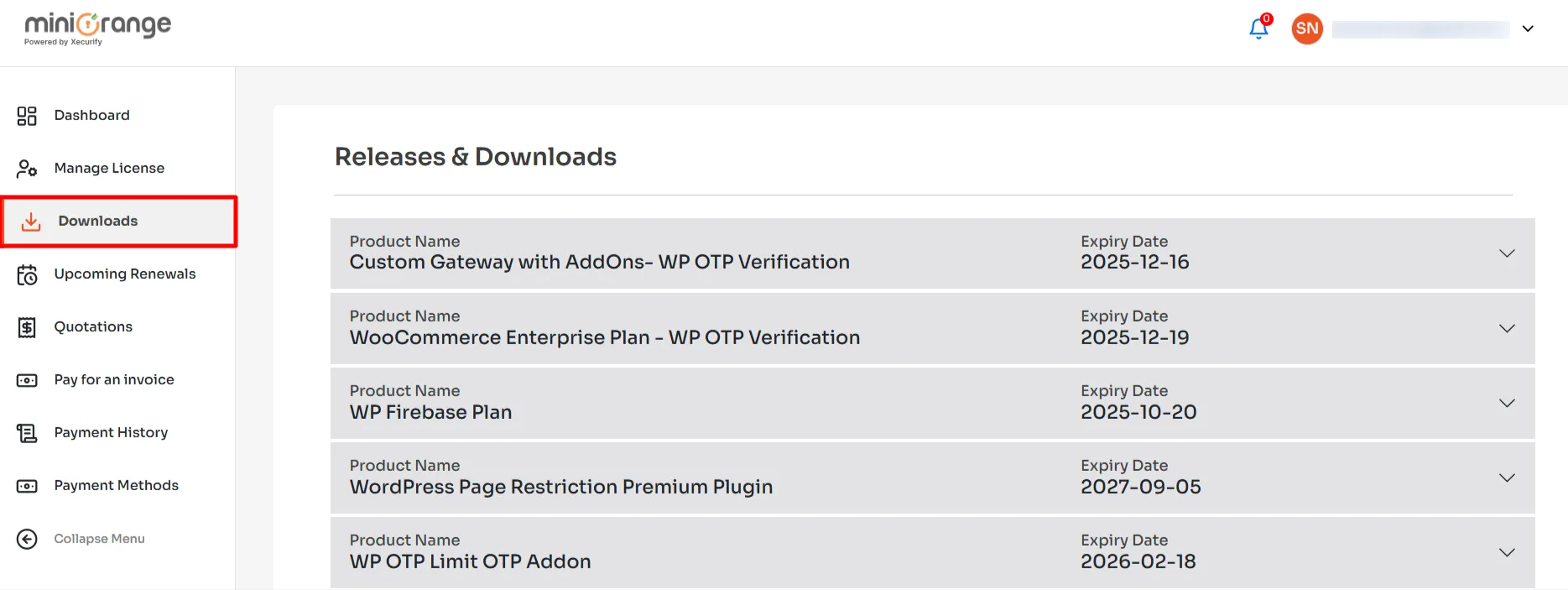Click the Manage License user-gear icon
The height and width of the screenshot is (590, 1568).
pos(27,169)
